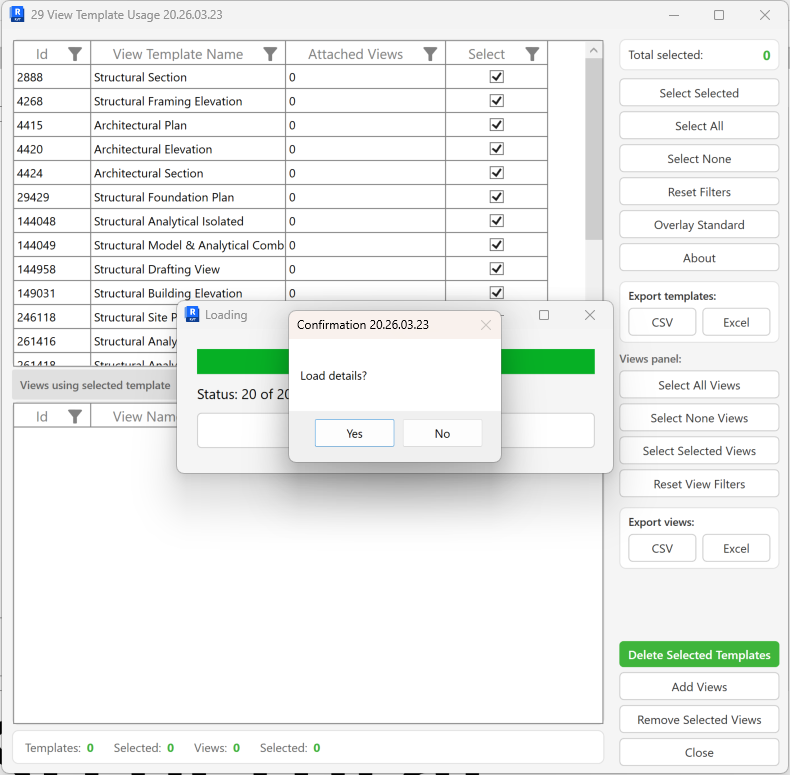Click Remove Selected Views button
This screenshot has width=790, height=775.
click(699, 720)
